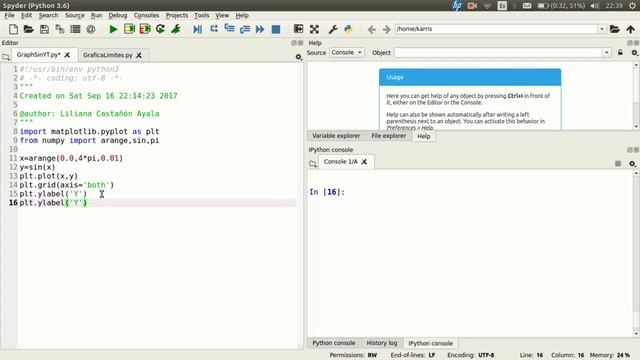The image size is (640, 360).
Task: Open the Source Console dropdown
Action: coord(346,53)
